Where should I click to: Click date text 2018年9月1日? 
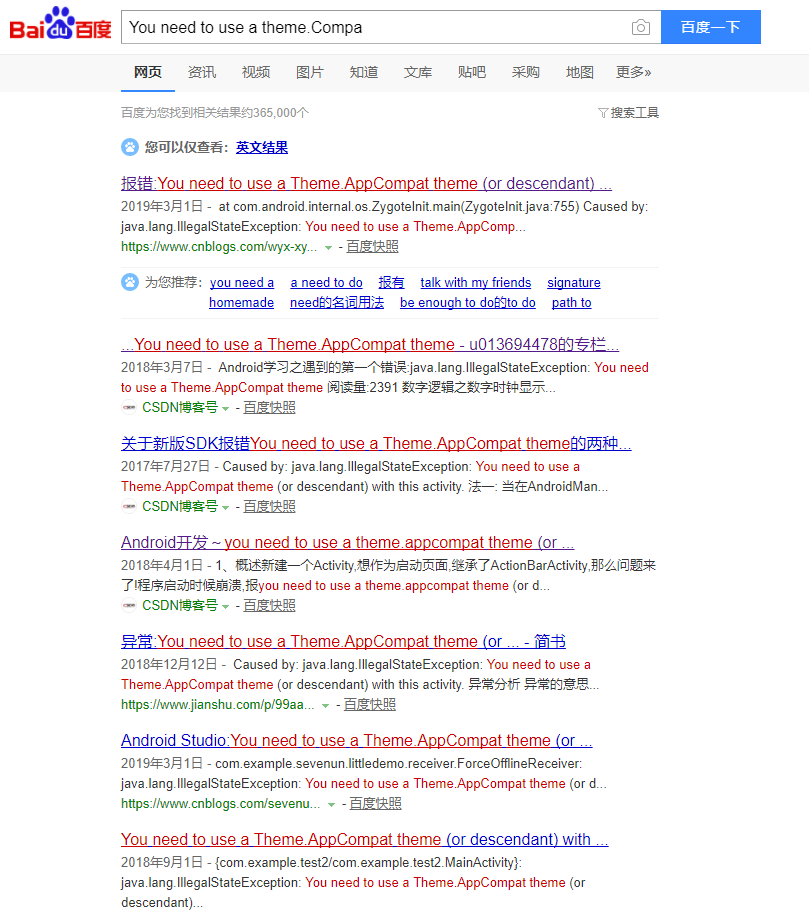tap(162, 862)
